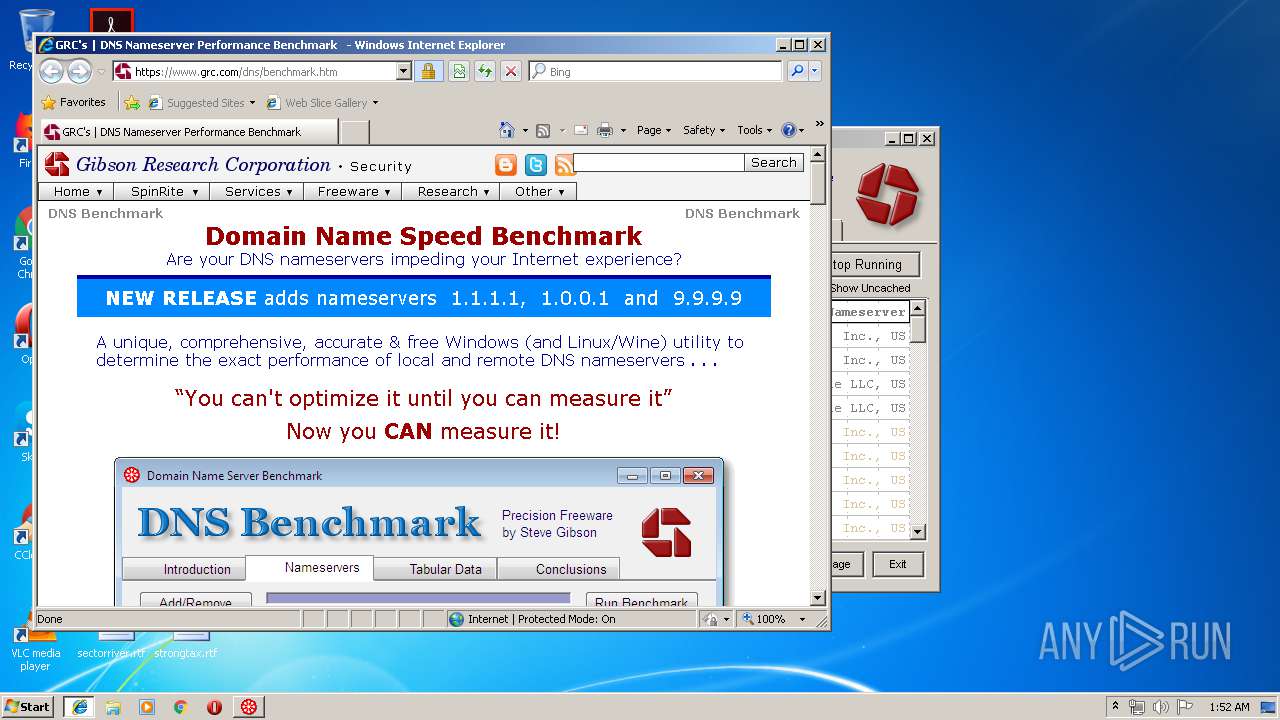The height and width of the screenshot is (720, 1280).
Task: Open the Home site menu
Action: (78, 191)
